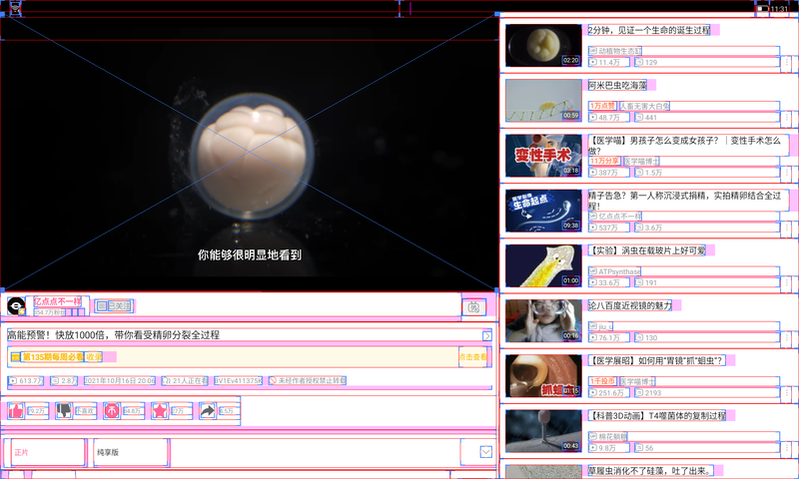This screenshot has height=479, width=799.
Task: Toggle the 已关注 follow button
Action: click(x=115, y=306)
